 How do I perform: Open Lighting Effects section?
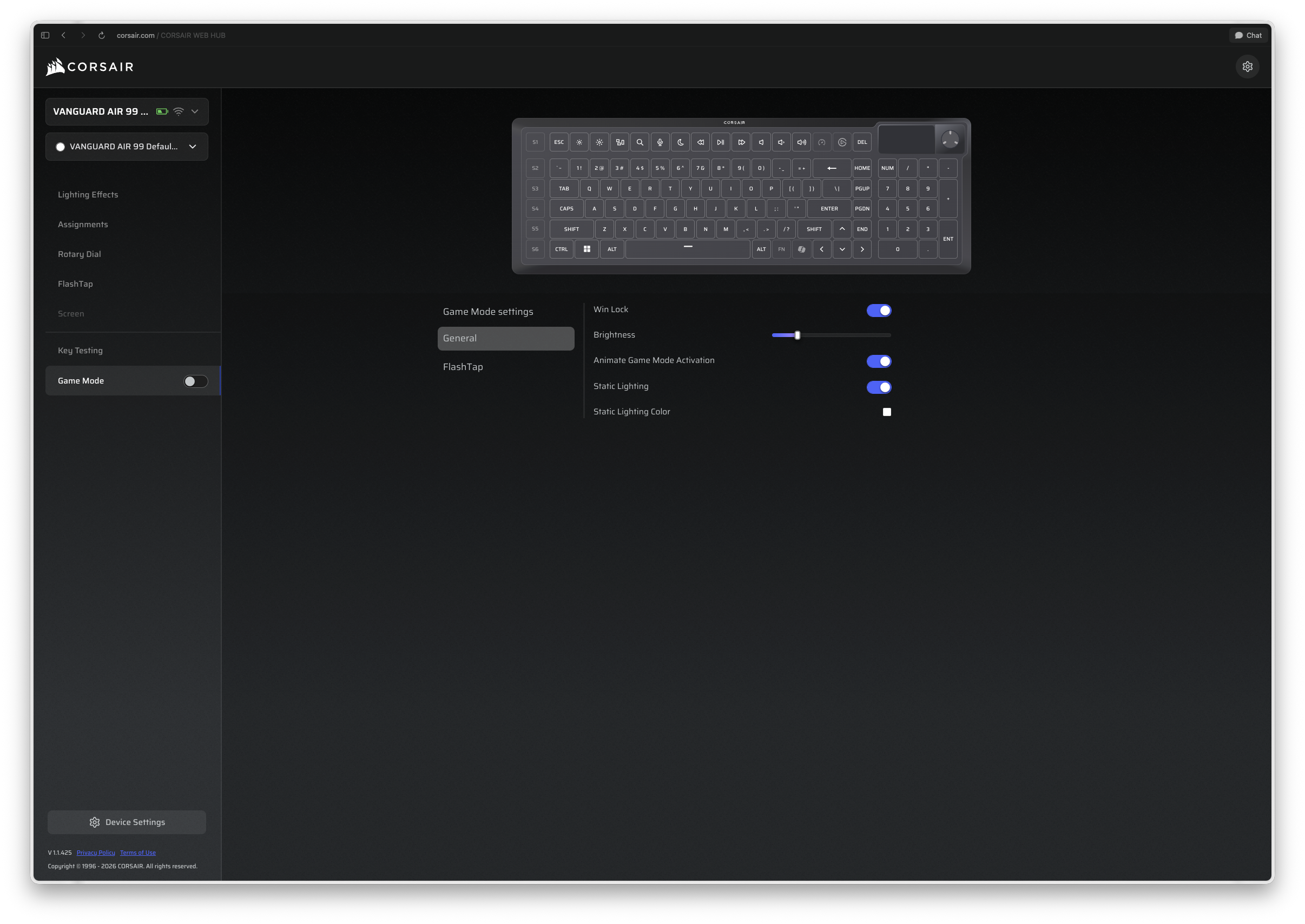point(88,195)
